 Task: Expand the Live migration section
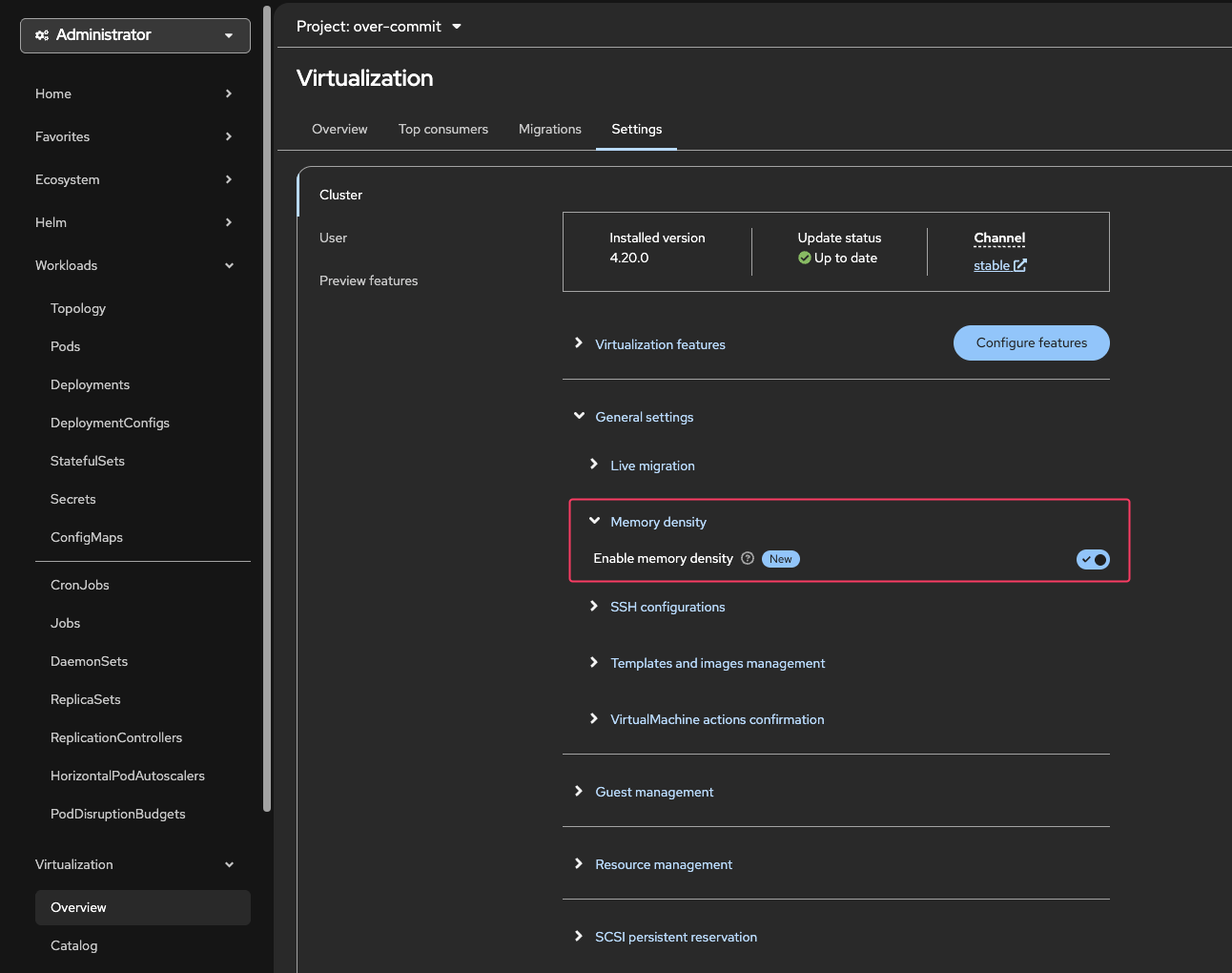(x=652, y=466)
